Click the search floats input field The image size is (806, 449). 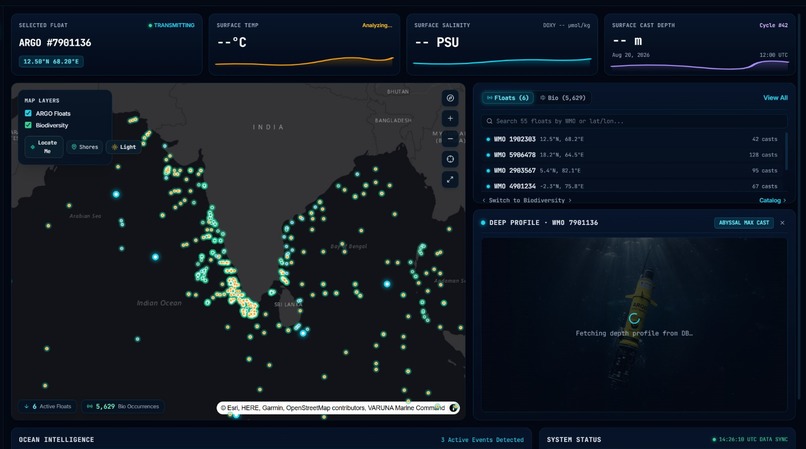point(634,121)
